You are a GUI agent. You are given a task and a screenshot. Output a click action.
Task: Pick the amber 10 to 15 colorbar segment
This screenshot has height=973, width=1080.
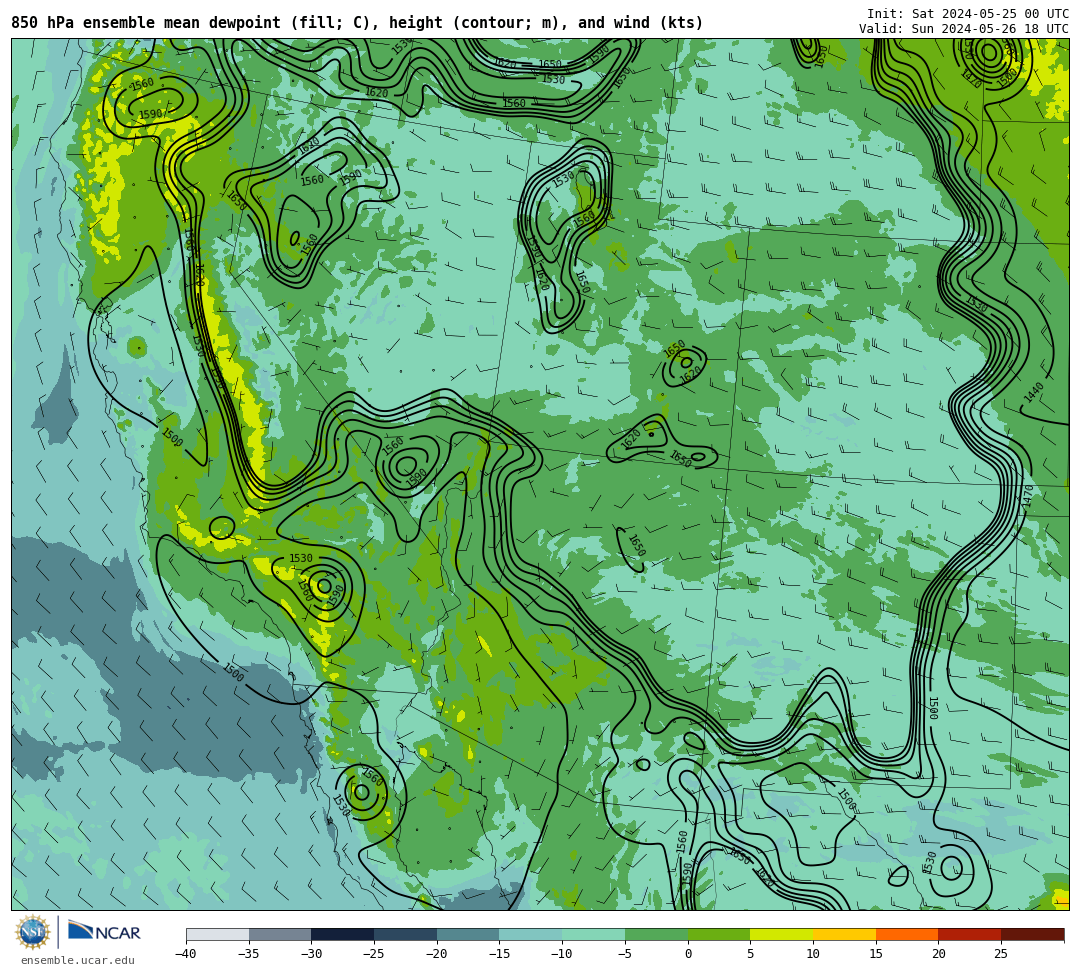pyautogui.click(x=844, y=934)
